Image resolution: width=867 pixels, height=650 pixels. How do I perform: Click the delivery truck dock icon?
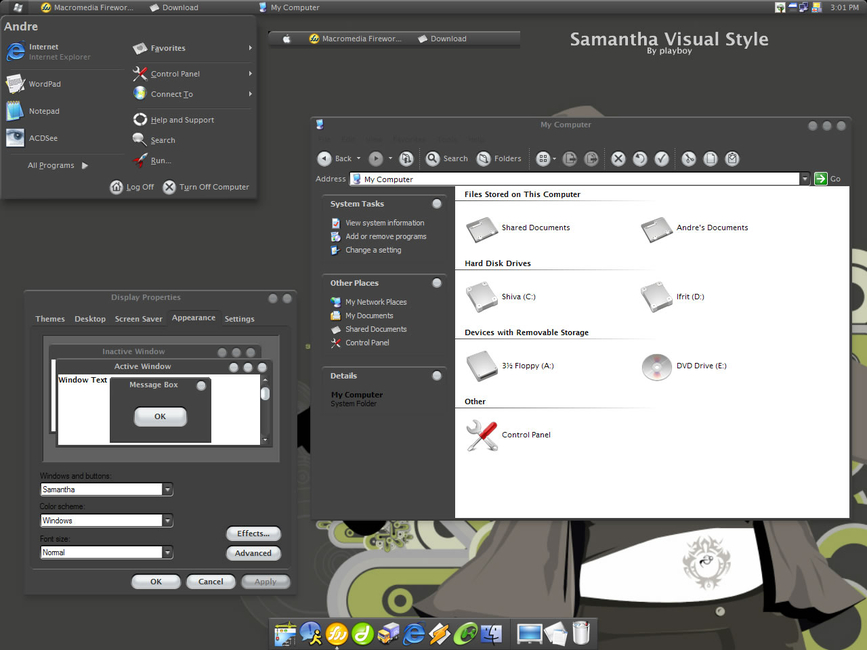388,634
